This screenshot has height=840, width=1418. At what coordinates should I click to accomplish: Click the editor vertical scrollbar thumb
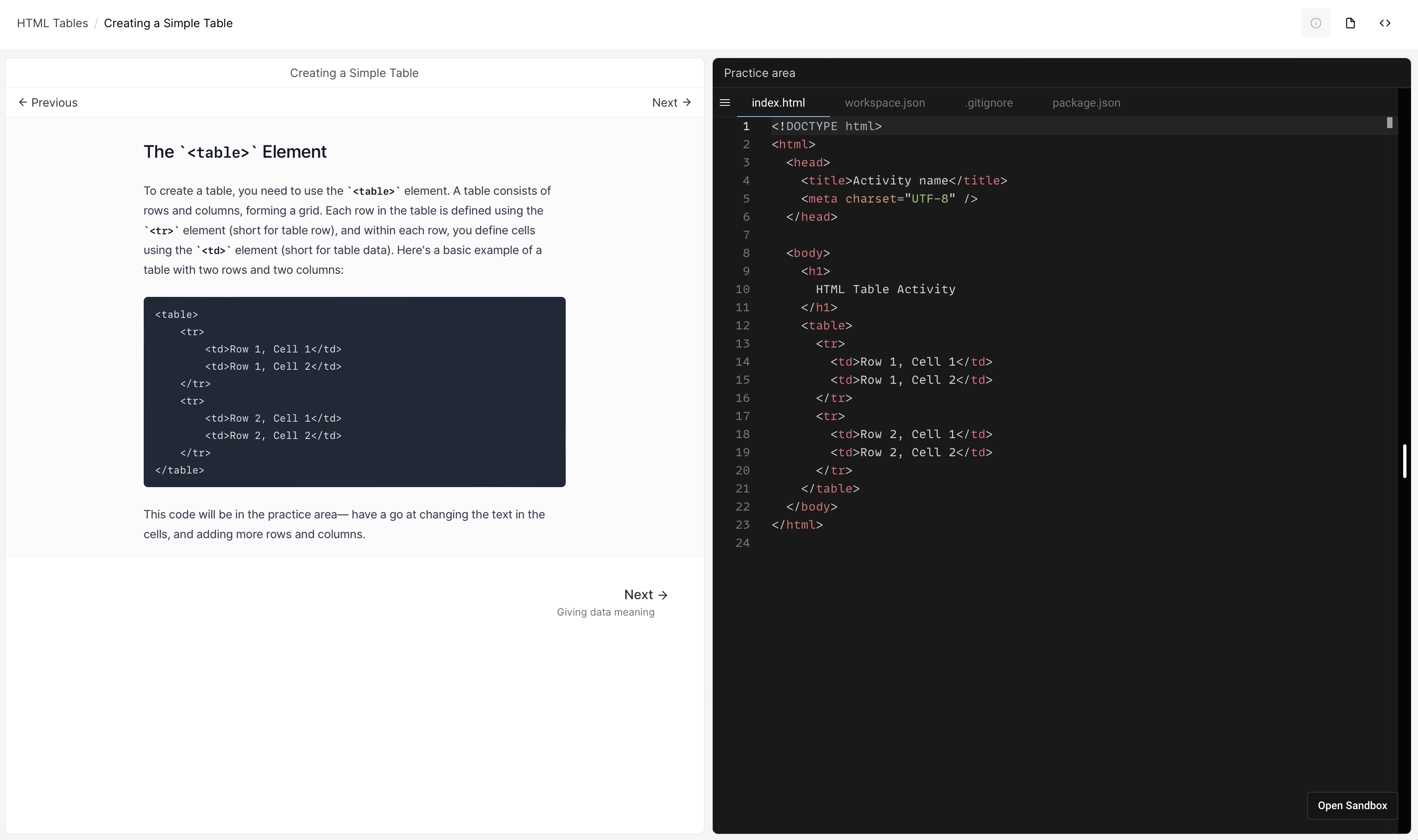click(x=1404, y=461)
